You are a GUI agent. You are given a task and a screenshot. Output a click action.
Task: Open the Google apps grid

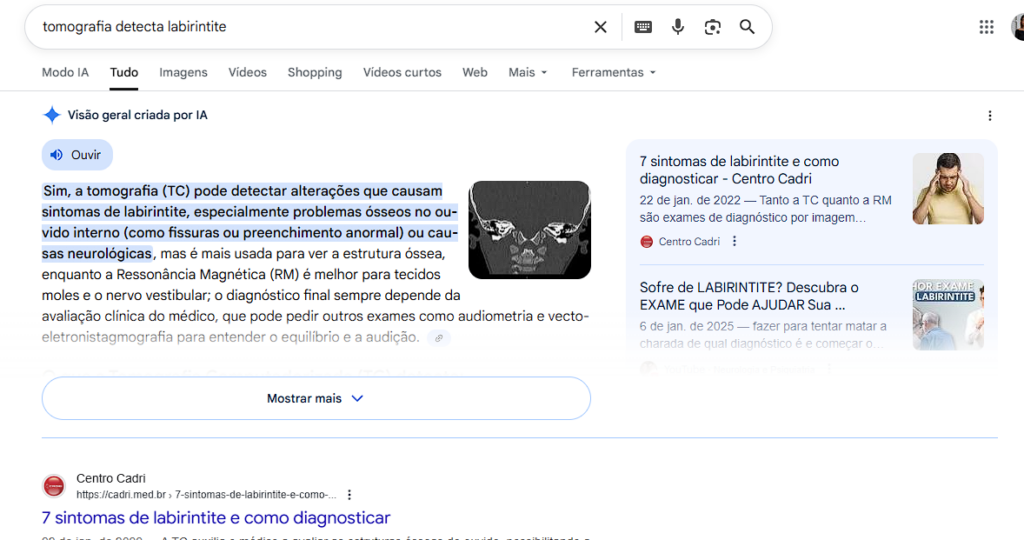[986, 27]
